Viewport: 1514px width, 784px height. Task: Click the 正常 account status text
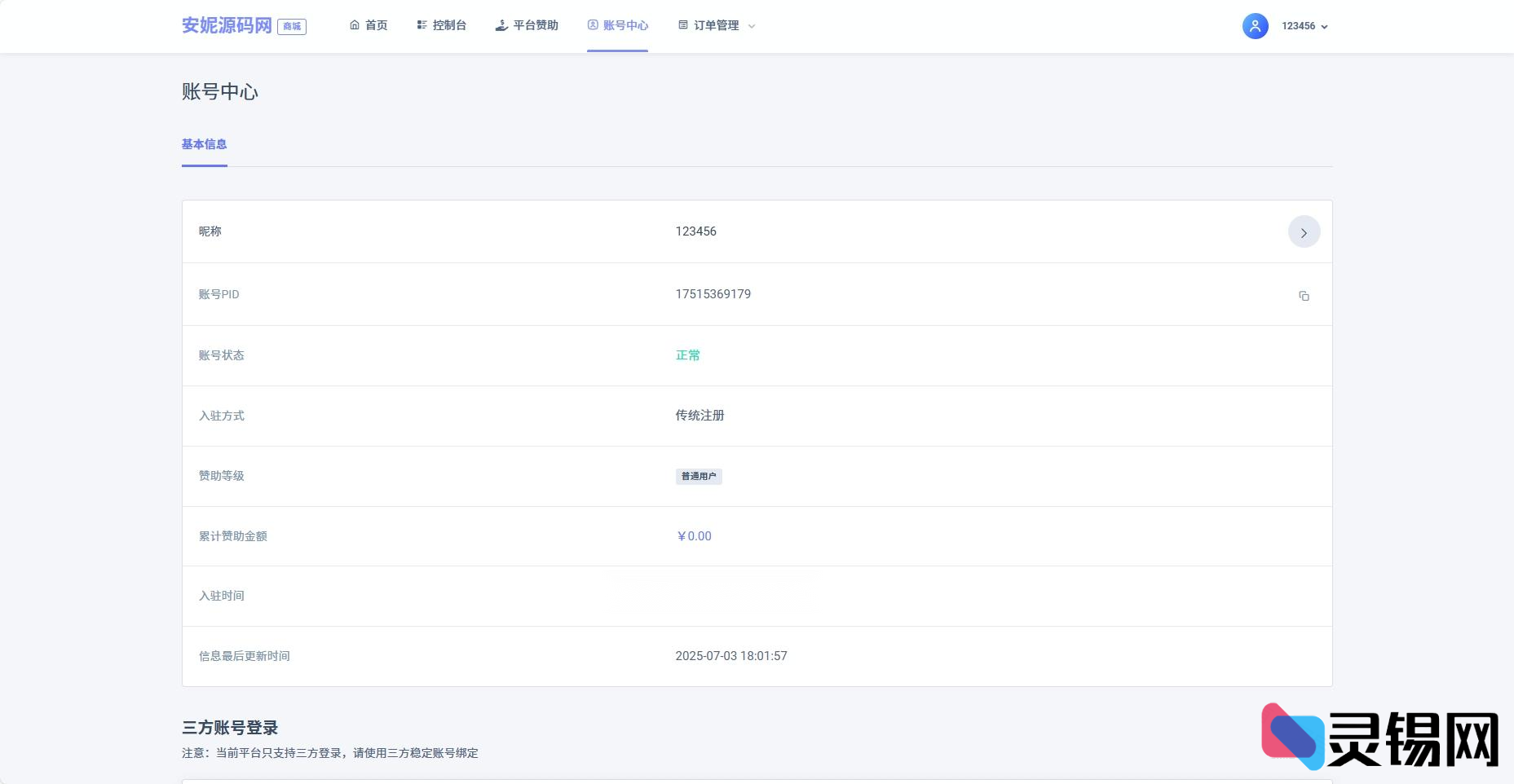(687, 355)
